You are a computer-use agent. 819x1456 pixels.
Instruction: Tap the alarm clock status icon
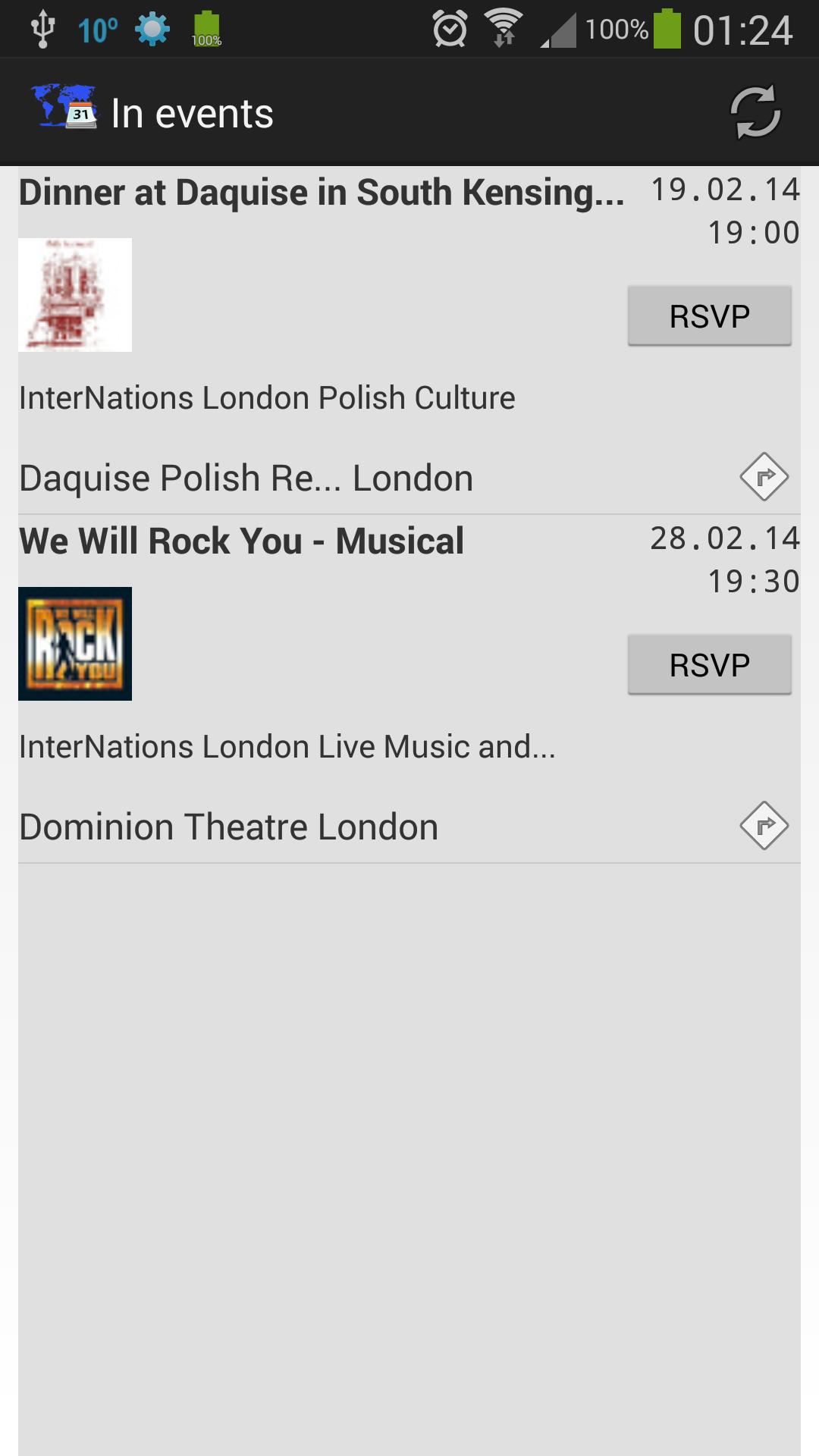pos(450,30)
